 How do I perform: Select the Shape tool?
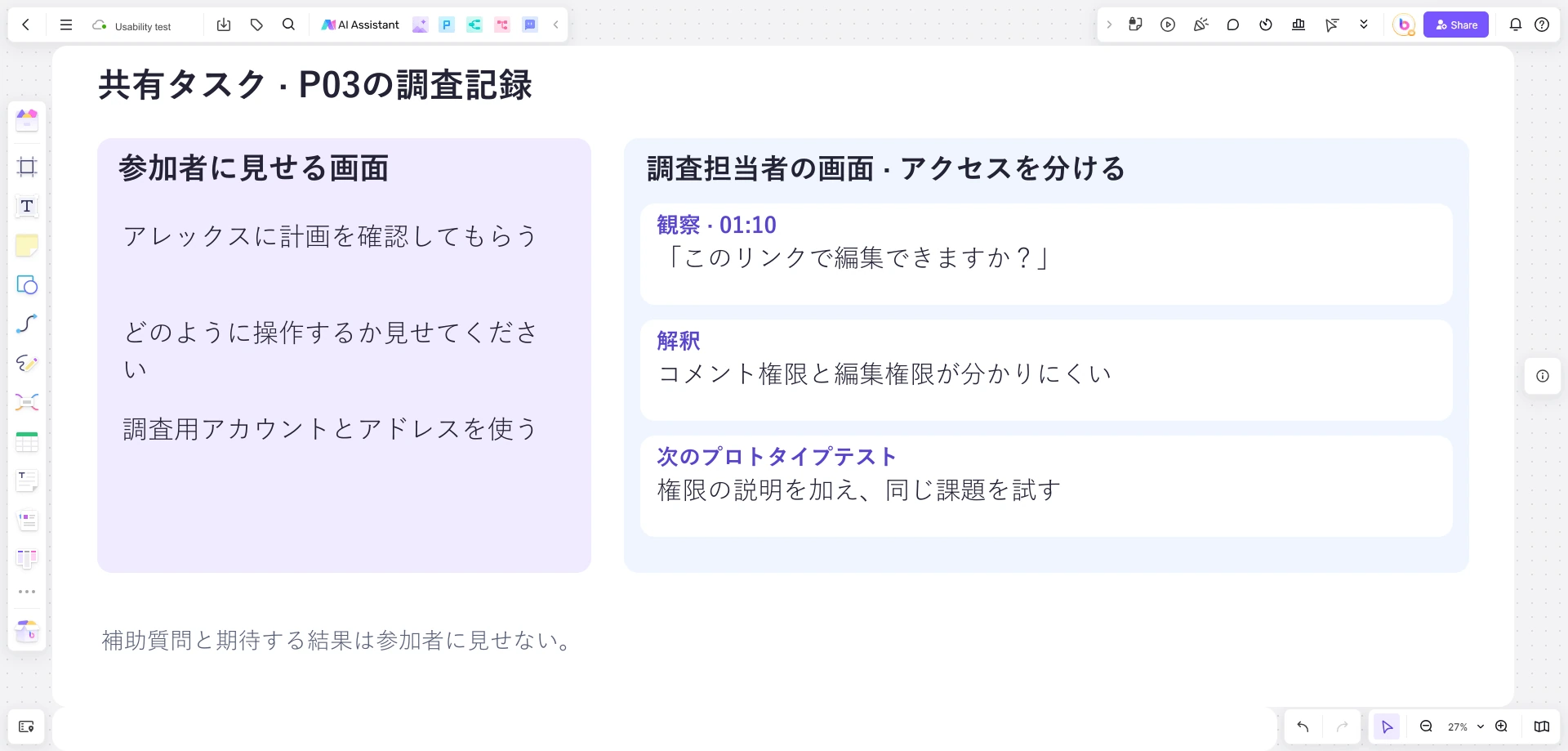(x=27, y=284)
